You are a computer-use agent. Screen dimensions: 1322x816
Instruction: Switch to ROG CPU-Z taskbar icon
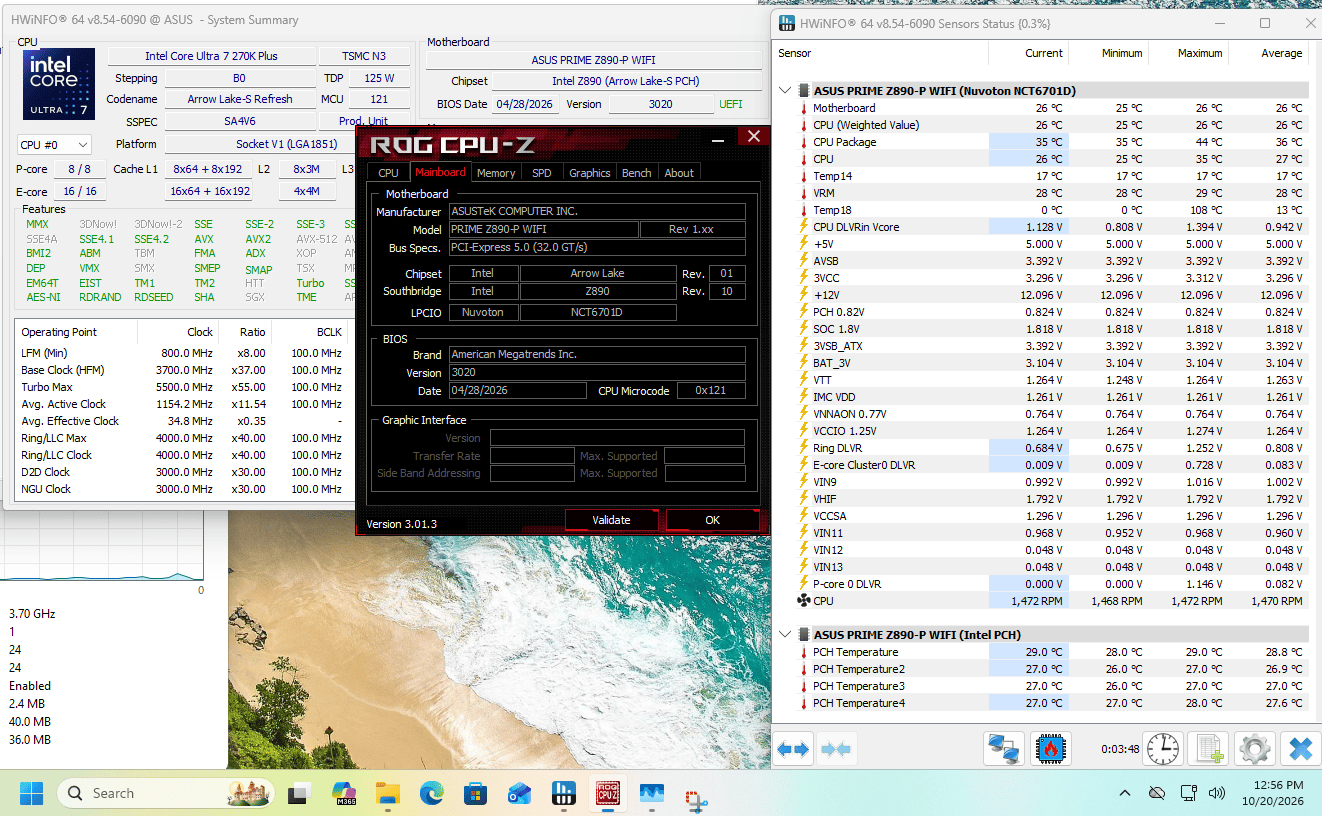click(607, 793)
